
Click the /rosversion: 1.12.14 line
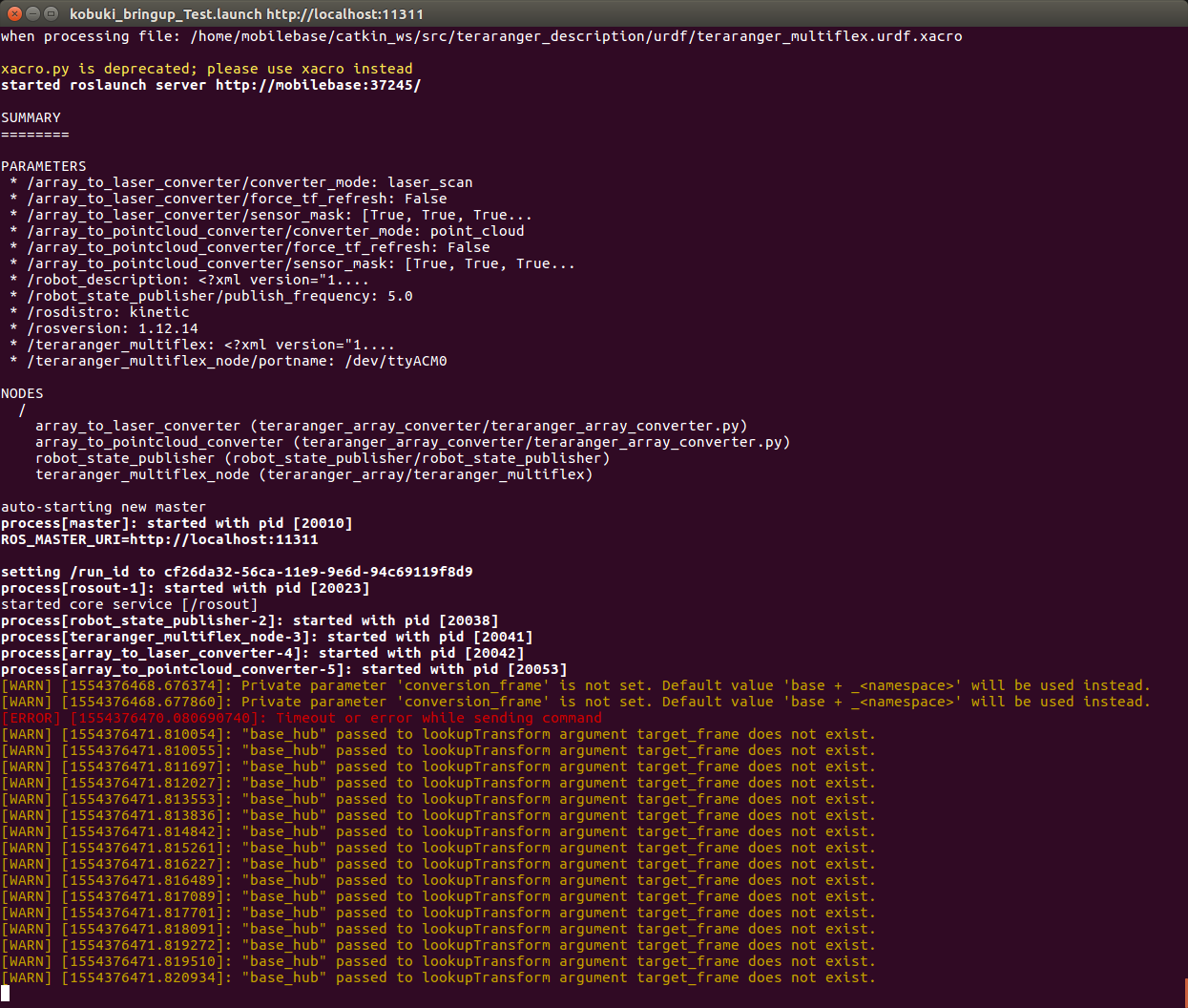coord(104,328)
